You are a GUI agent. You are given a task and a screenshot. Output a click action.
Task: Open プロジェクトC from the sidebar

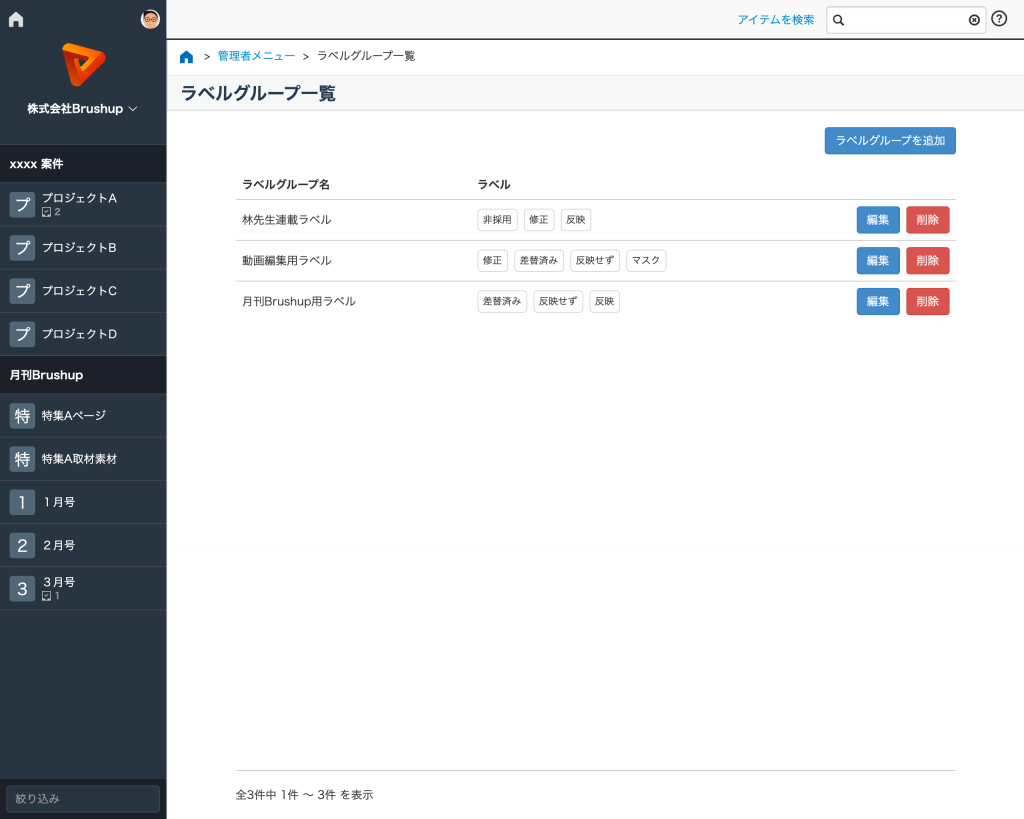point(83,291)
